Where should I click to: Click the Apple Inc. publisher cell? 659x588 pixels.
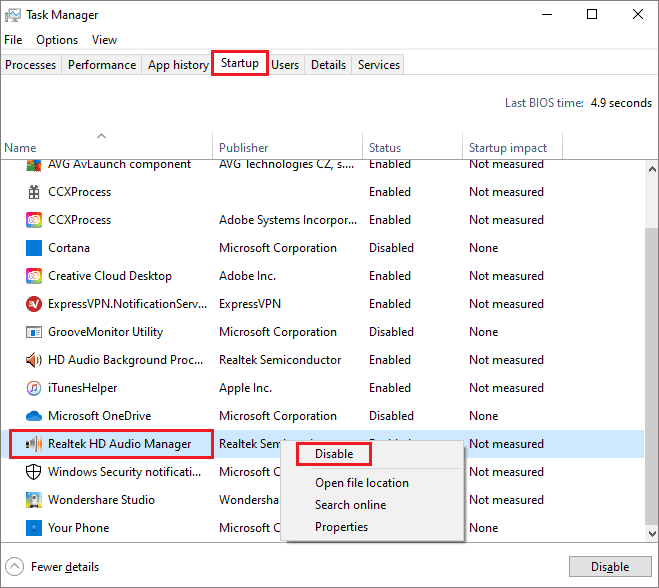point(245,388)
